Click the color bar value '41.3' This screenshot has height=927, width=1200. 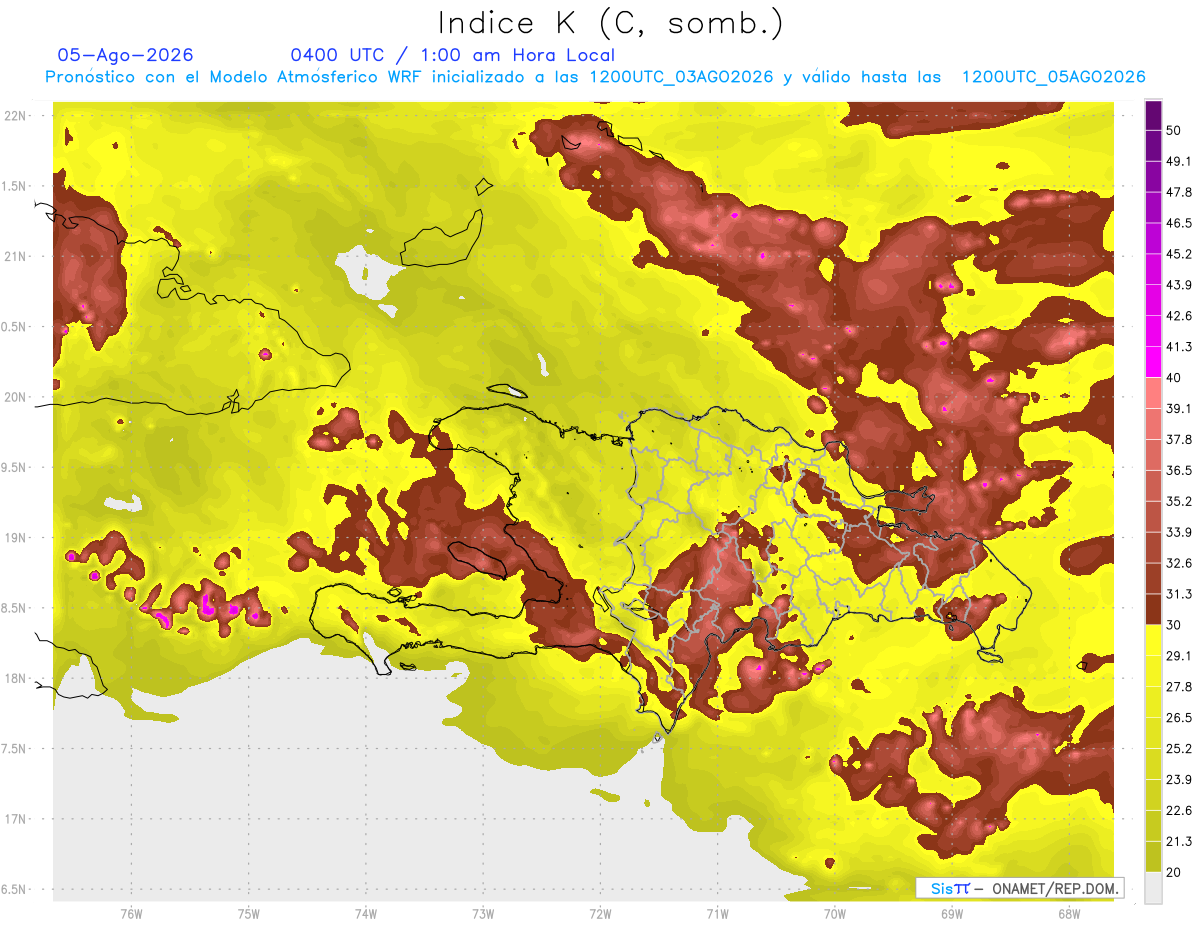[1179, 347]
